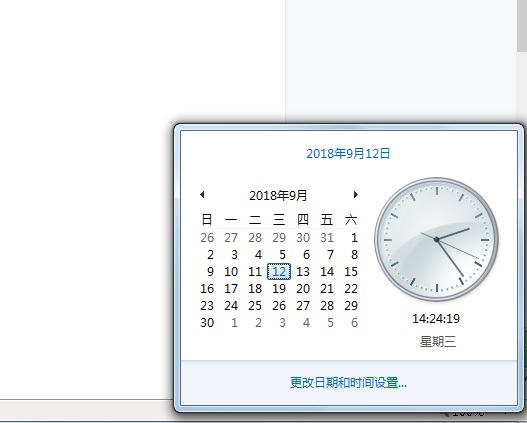Select day 25 in the calendar
Image resolution: width=527 pixels, height=423 pixels.
[255, 306]
